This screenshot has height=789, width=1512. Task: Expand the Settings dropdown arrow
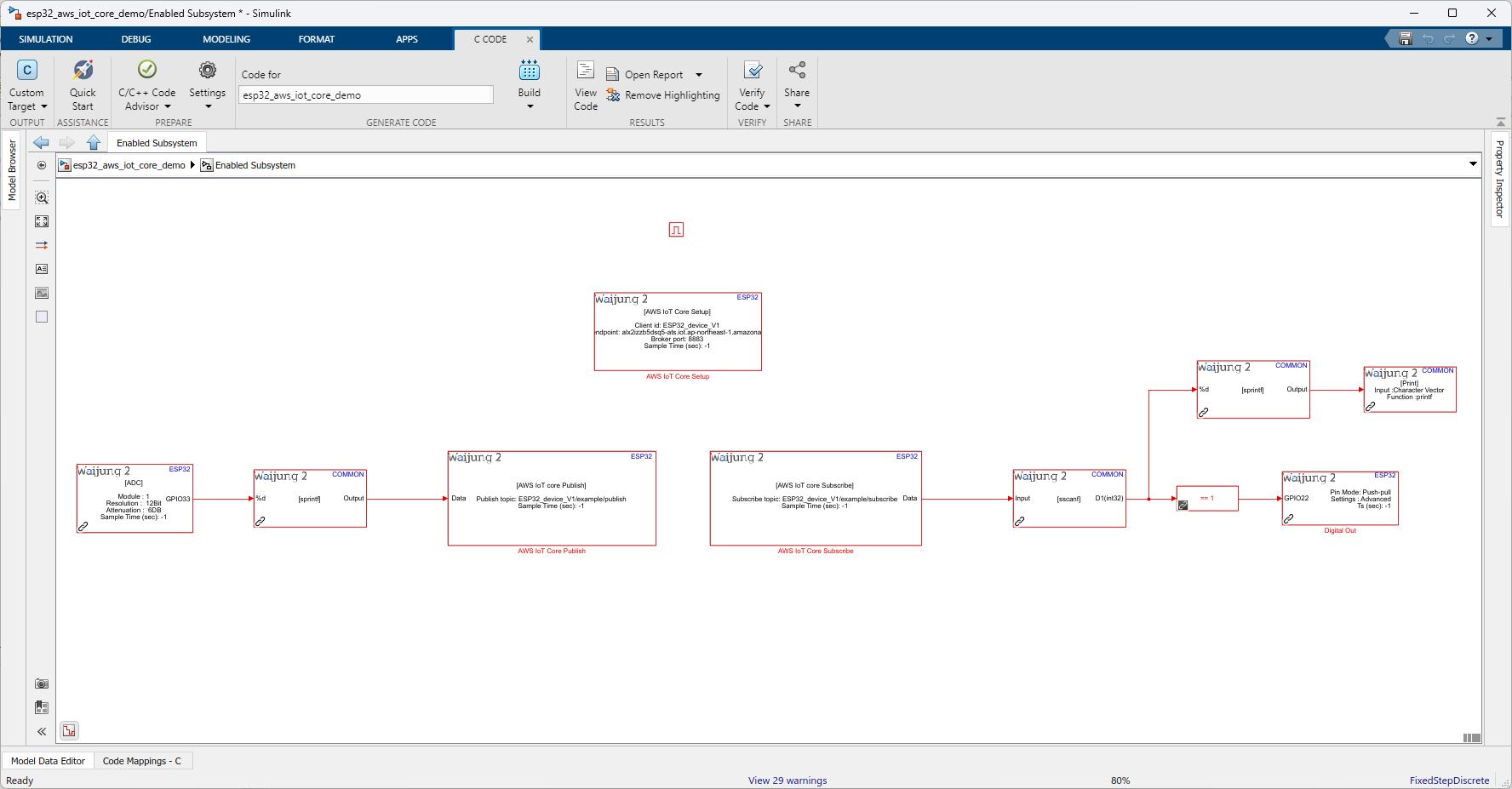[208, 106]
